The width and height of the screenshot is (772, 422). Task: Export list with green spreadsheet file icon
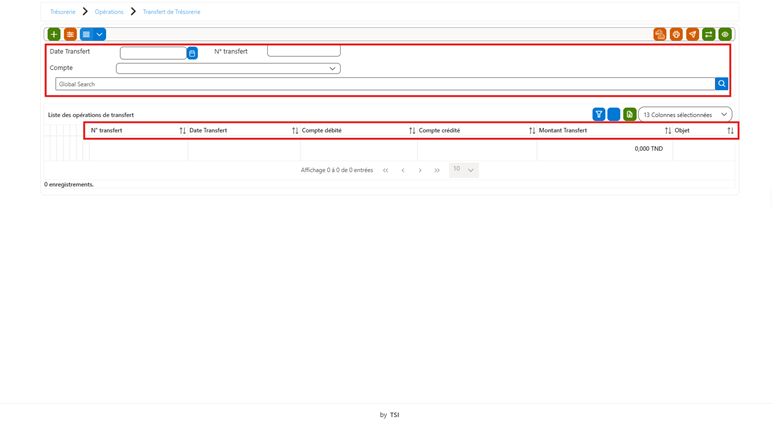coord(629,115)
